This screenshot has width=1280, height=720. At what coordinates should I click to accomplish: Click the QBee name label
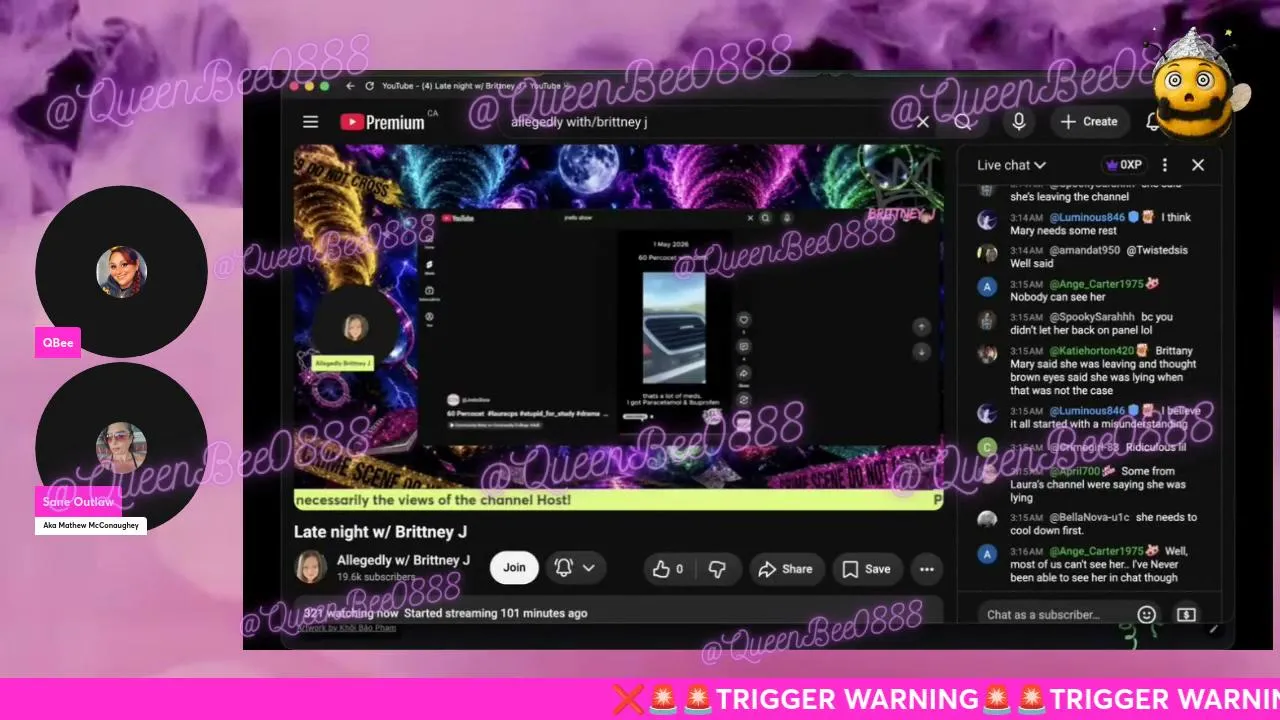(x=58, y=342)
